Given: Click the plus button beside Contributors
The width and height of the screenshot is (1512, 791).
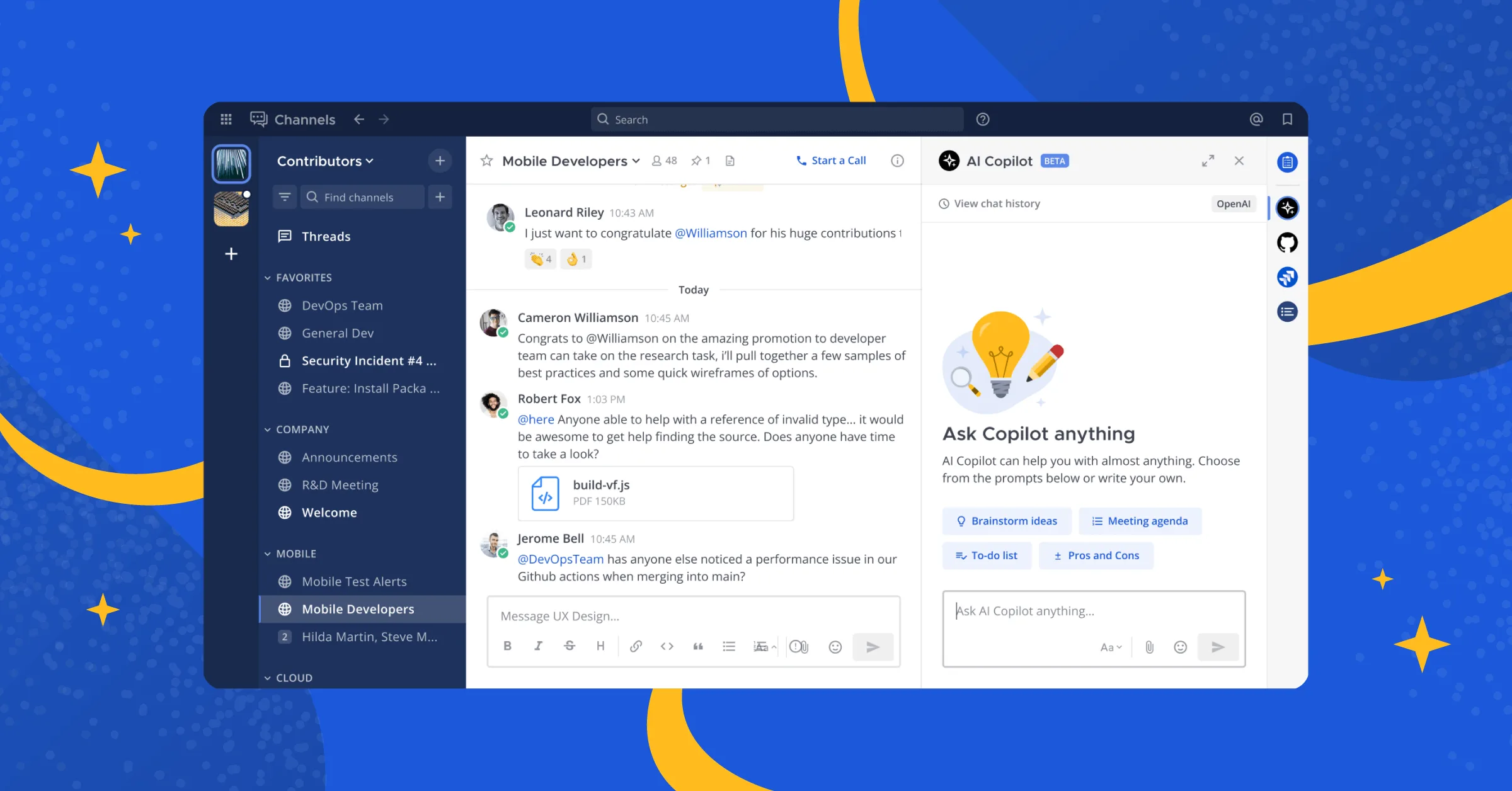Looking at the screenshot, I should tap(440, 161).
